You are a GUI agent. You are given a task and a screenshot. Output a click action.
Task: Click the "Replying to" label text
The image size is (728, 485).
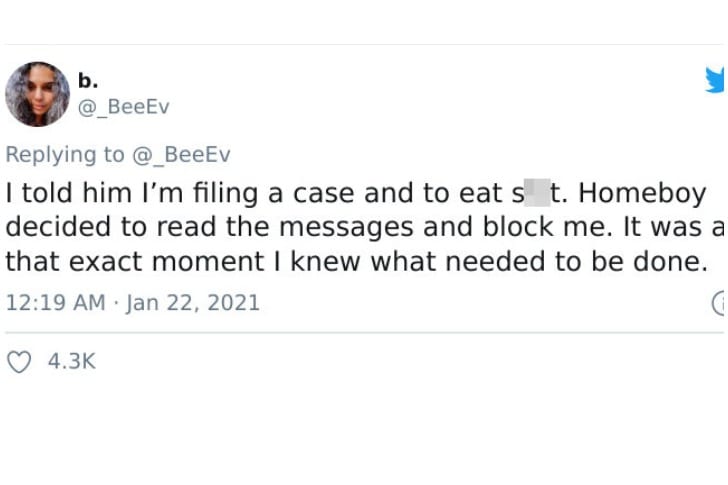[65, 155]
